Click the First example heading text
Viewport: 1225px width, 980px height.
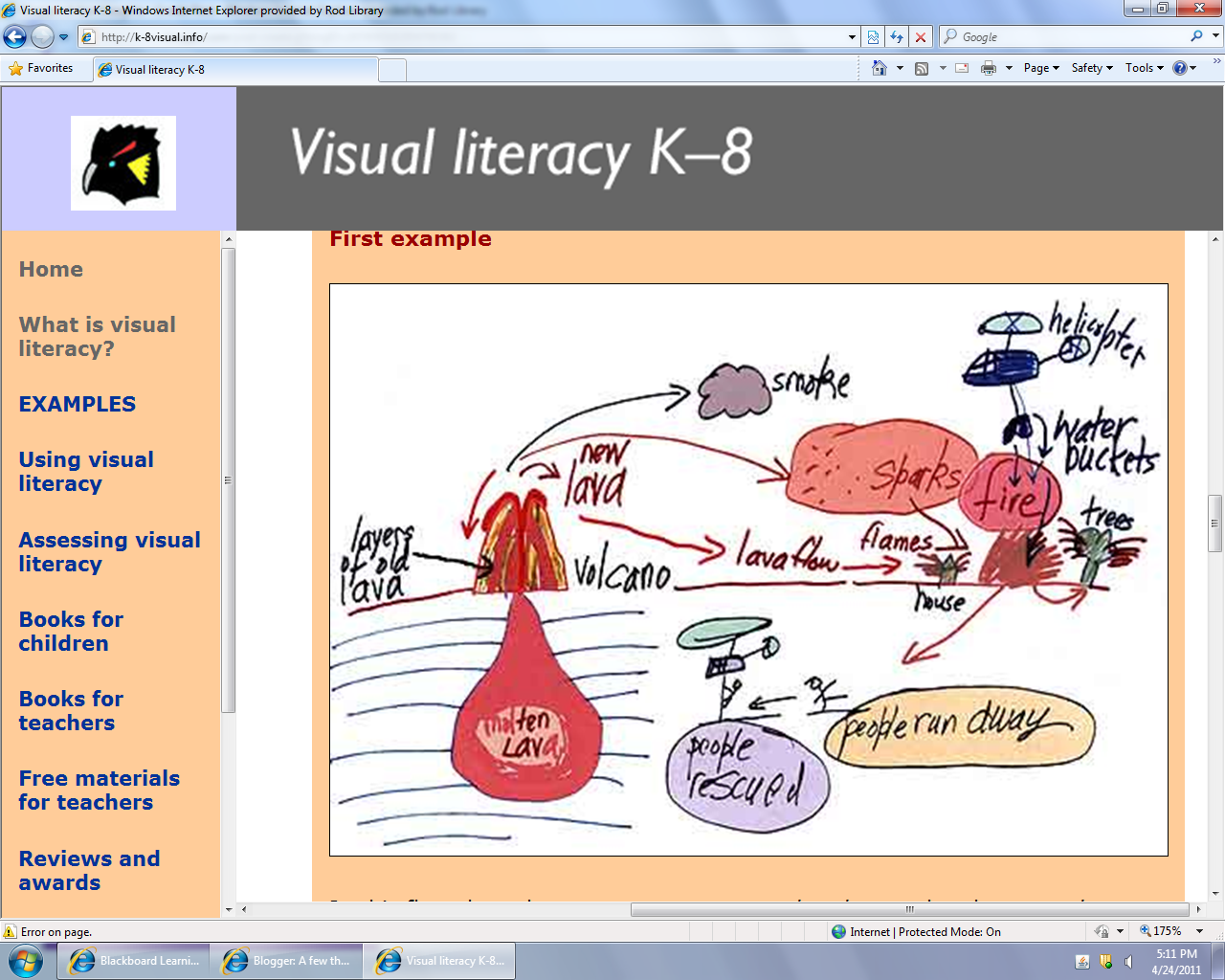411,239
